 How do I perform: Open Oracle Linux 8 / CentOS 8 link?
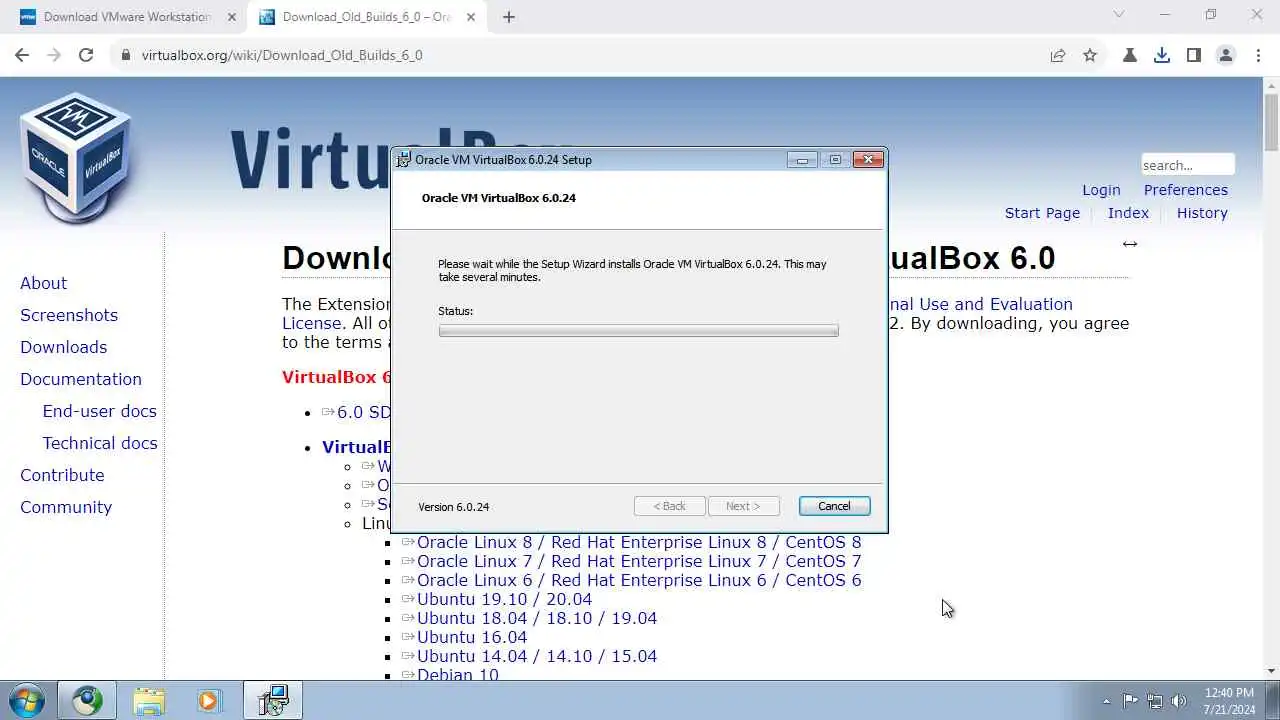point(638,542)
